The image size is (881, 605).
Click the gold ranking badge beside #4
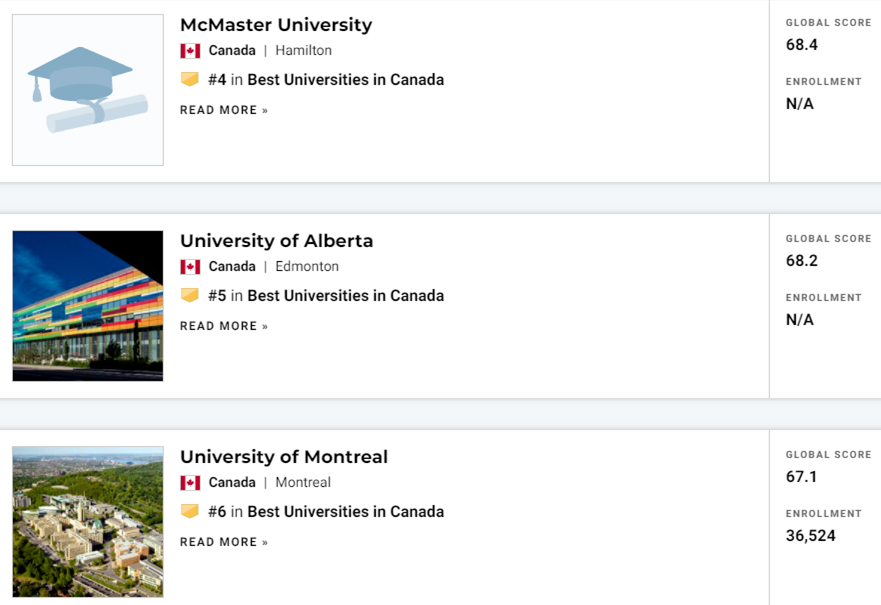coord(190,80)
